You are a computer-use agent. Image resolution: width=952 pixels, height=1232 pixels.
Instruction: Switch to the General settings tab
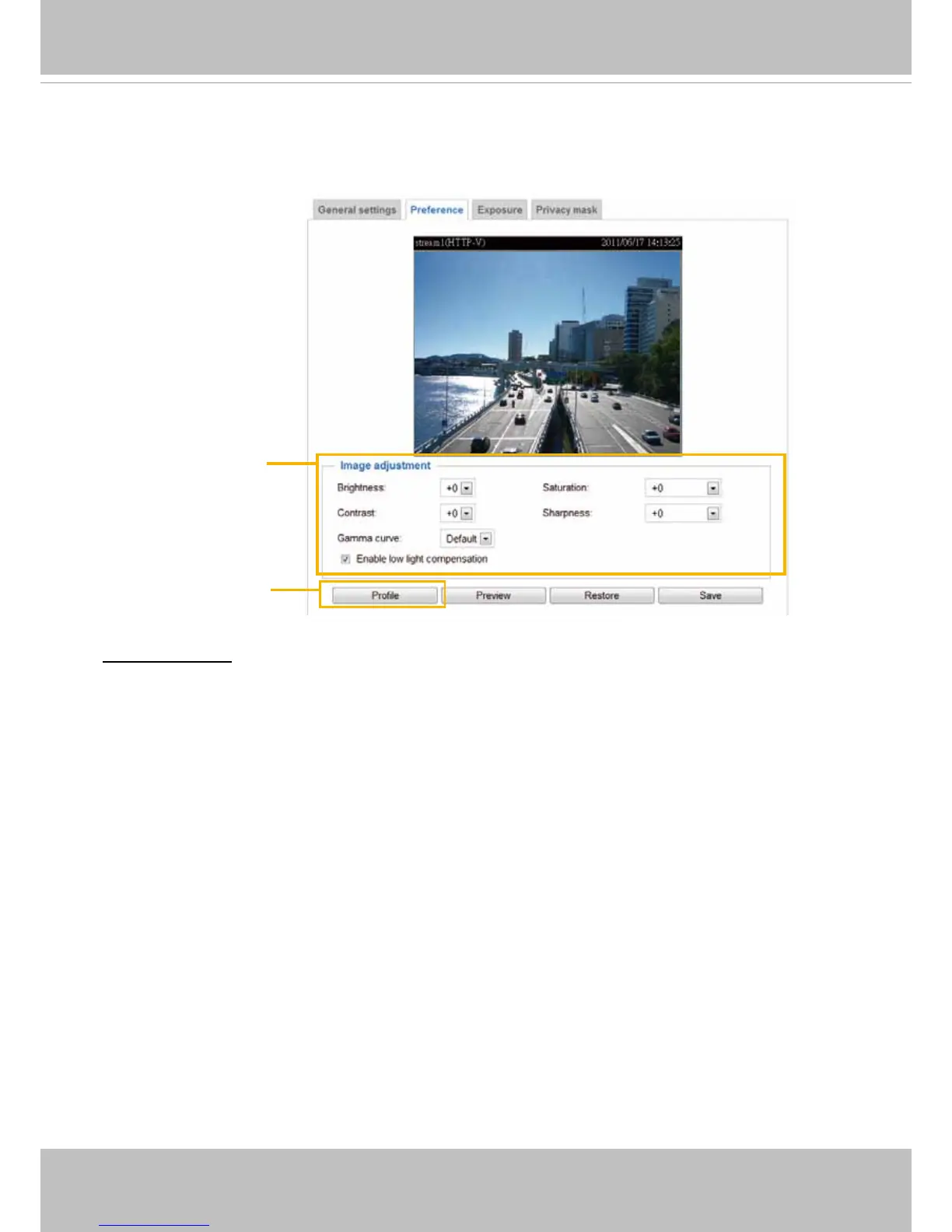point(357,210)
